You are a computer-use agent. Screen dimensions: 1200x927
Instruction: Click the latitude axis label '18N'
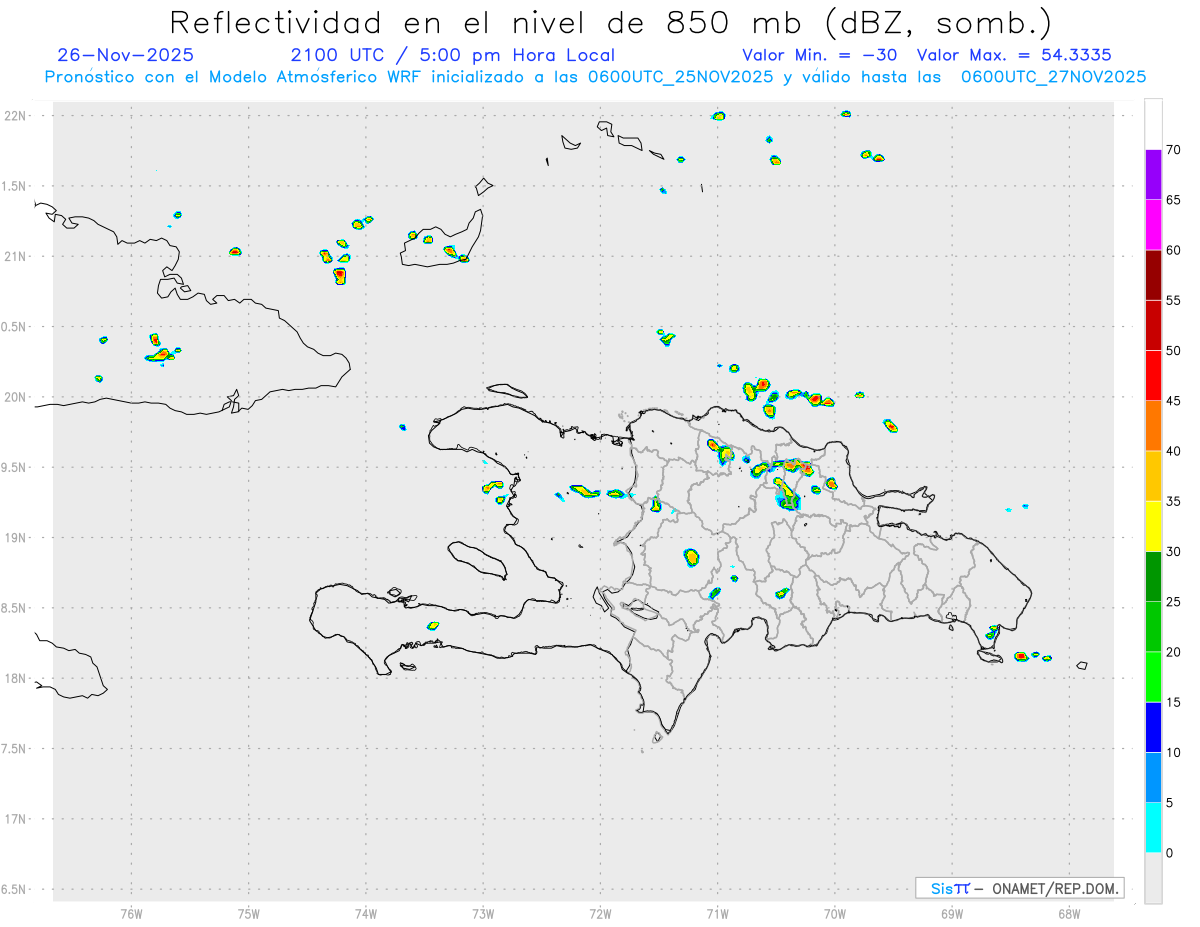click(x=15, y=679)
